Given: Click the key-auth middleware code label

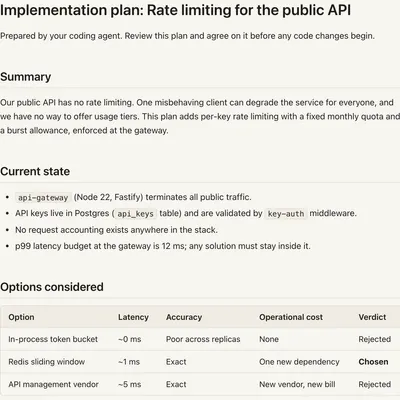Looking at the screenshot, I should click(286, 214).
